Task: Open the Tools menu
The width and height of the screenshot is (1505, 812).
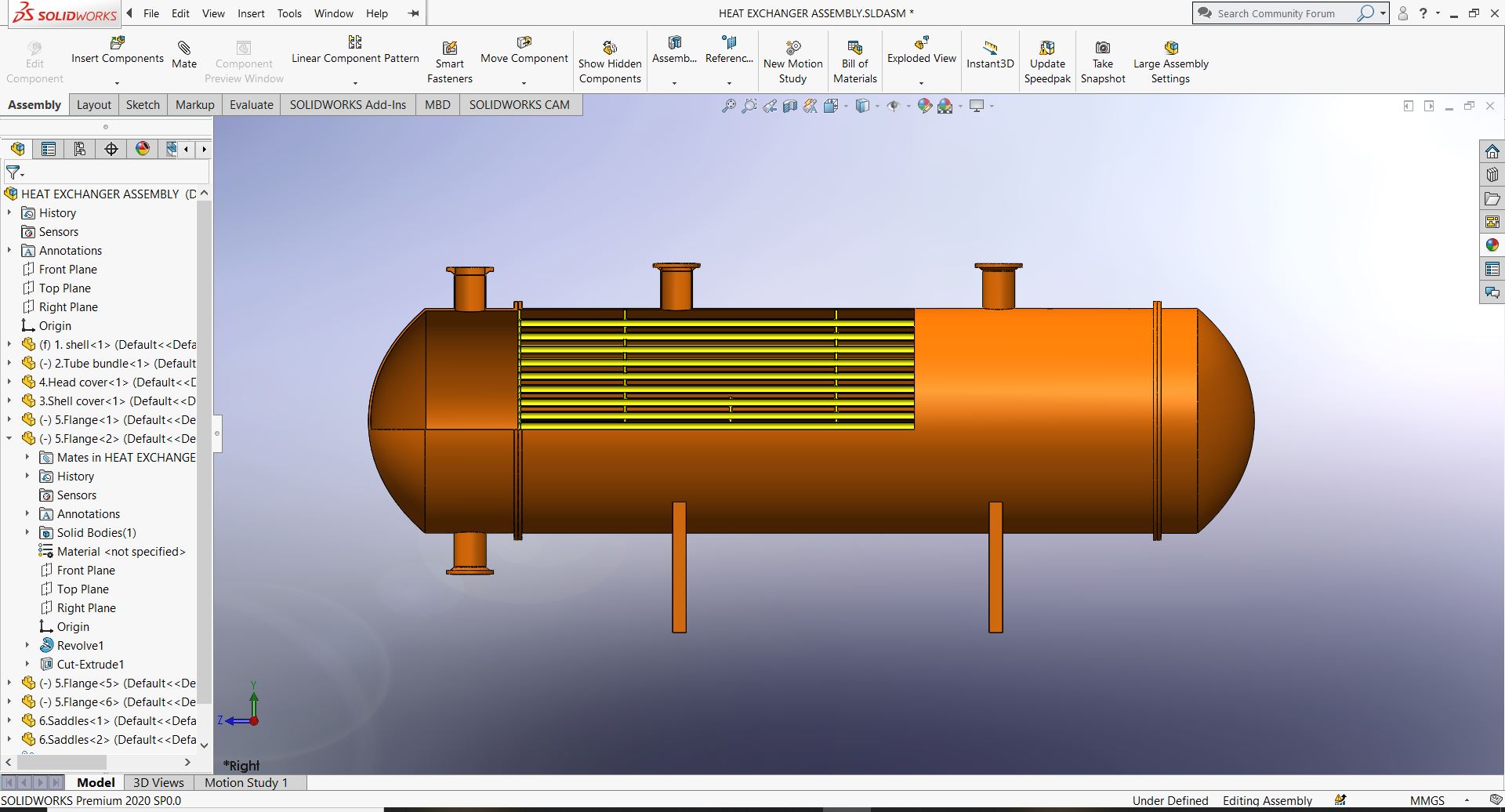Action: (x=289, y=13)
